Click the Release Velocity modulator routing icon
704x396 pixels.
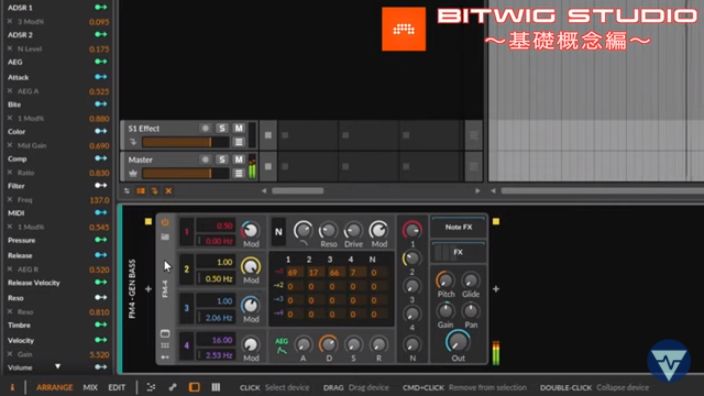point(101,282)
